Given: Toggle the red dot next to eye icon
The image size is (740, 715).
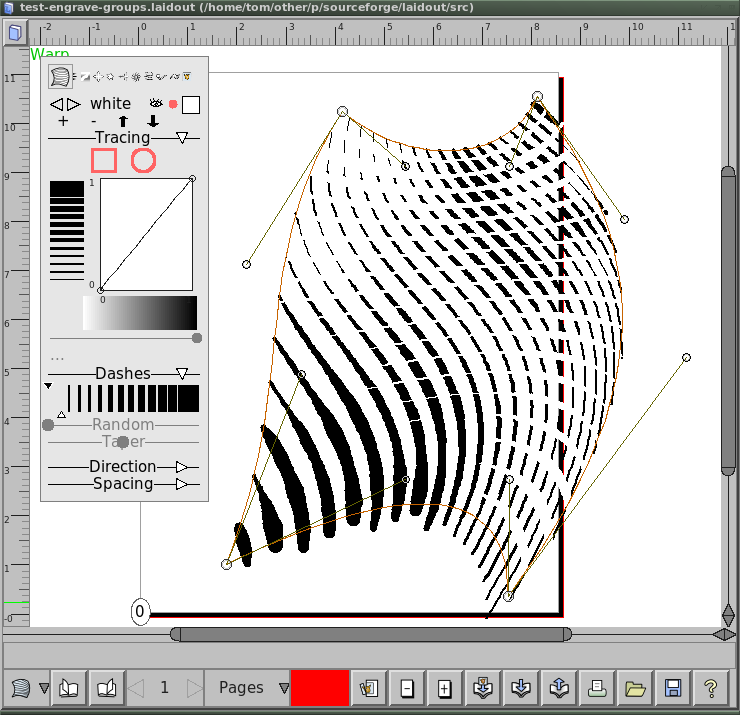Looking at the screenshot, I should pyautogui.click(x=173, y=104).
